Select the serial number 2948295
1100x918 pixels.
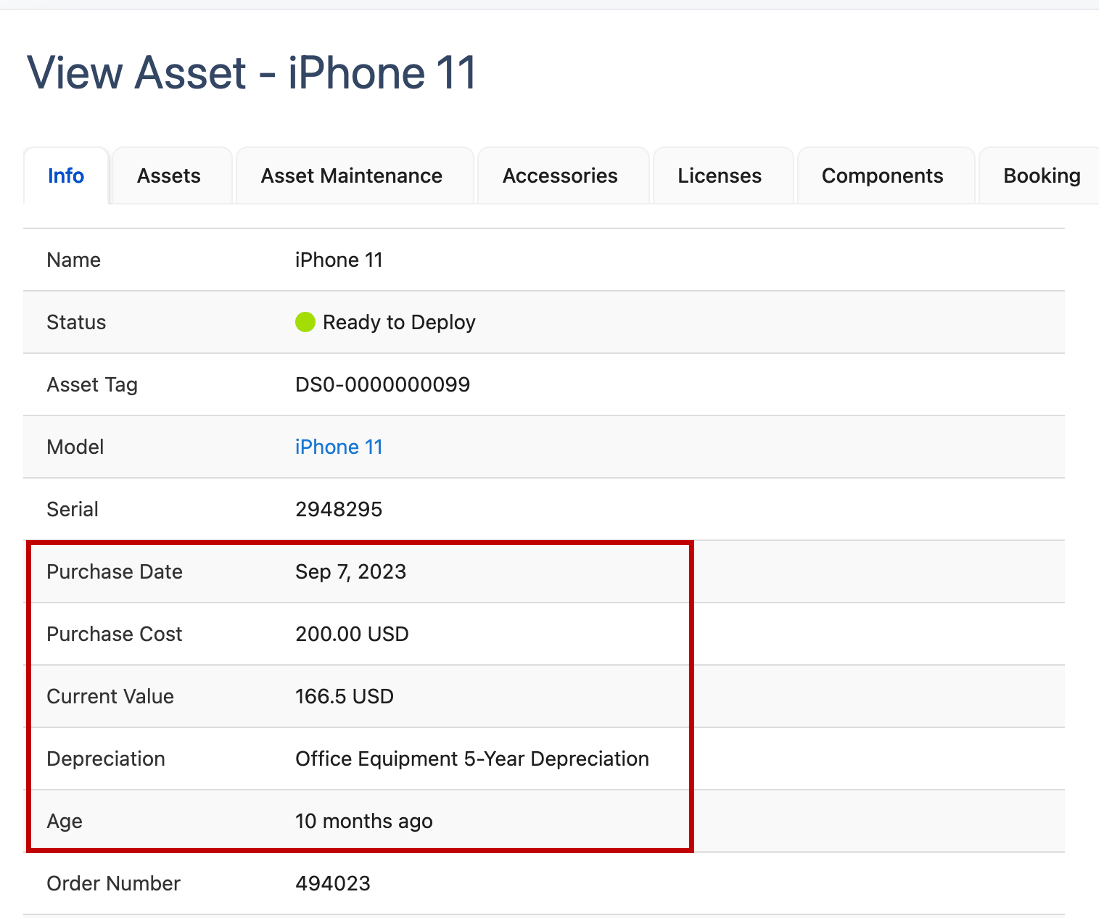[x=339, y=509]
